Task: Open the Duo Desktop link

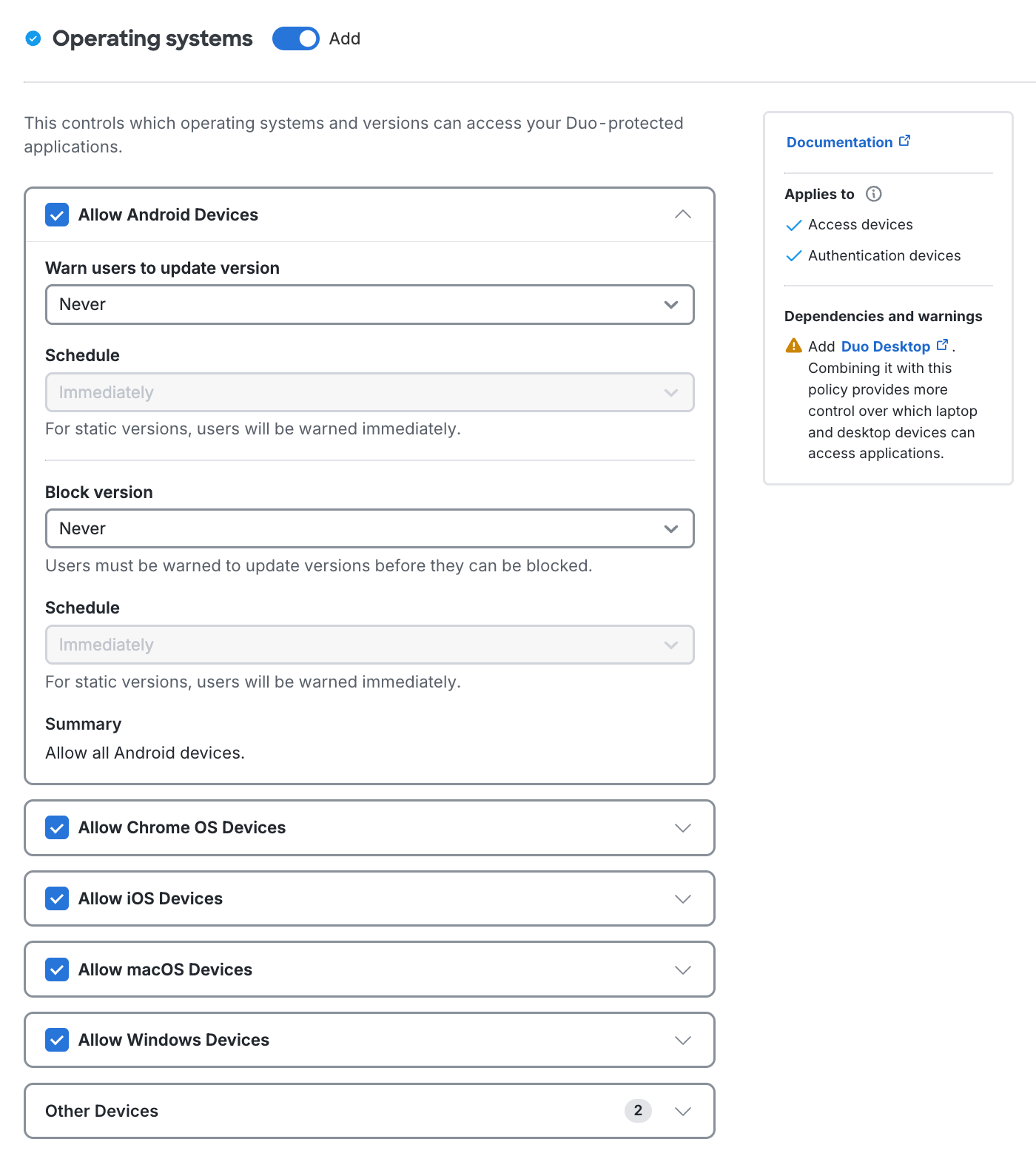Action: (885, 346)
